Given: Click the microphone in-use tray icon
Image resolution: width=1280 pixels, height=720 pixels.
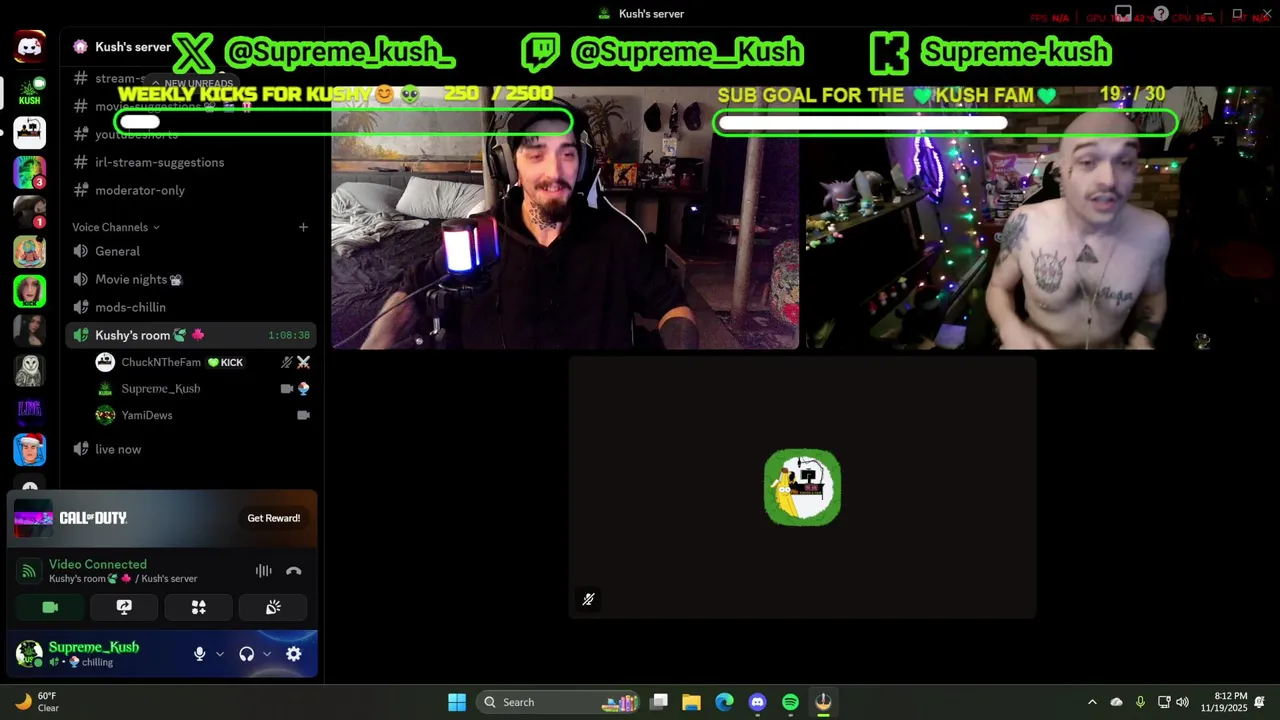Looking at the screenshot, I should [x=1140, y=702].
